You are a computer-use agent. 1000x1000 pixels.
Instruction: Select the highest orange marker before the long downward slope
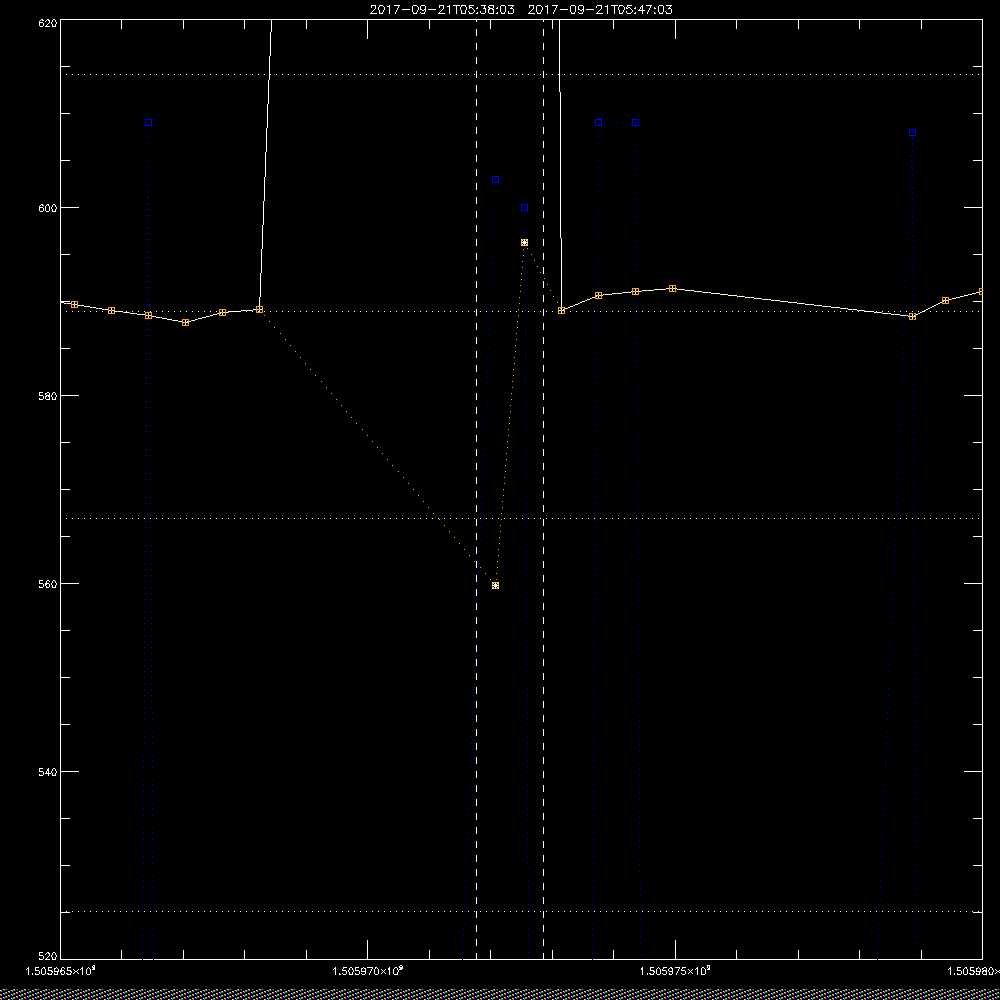(672, 289)
